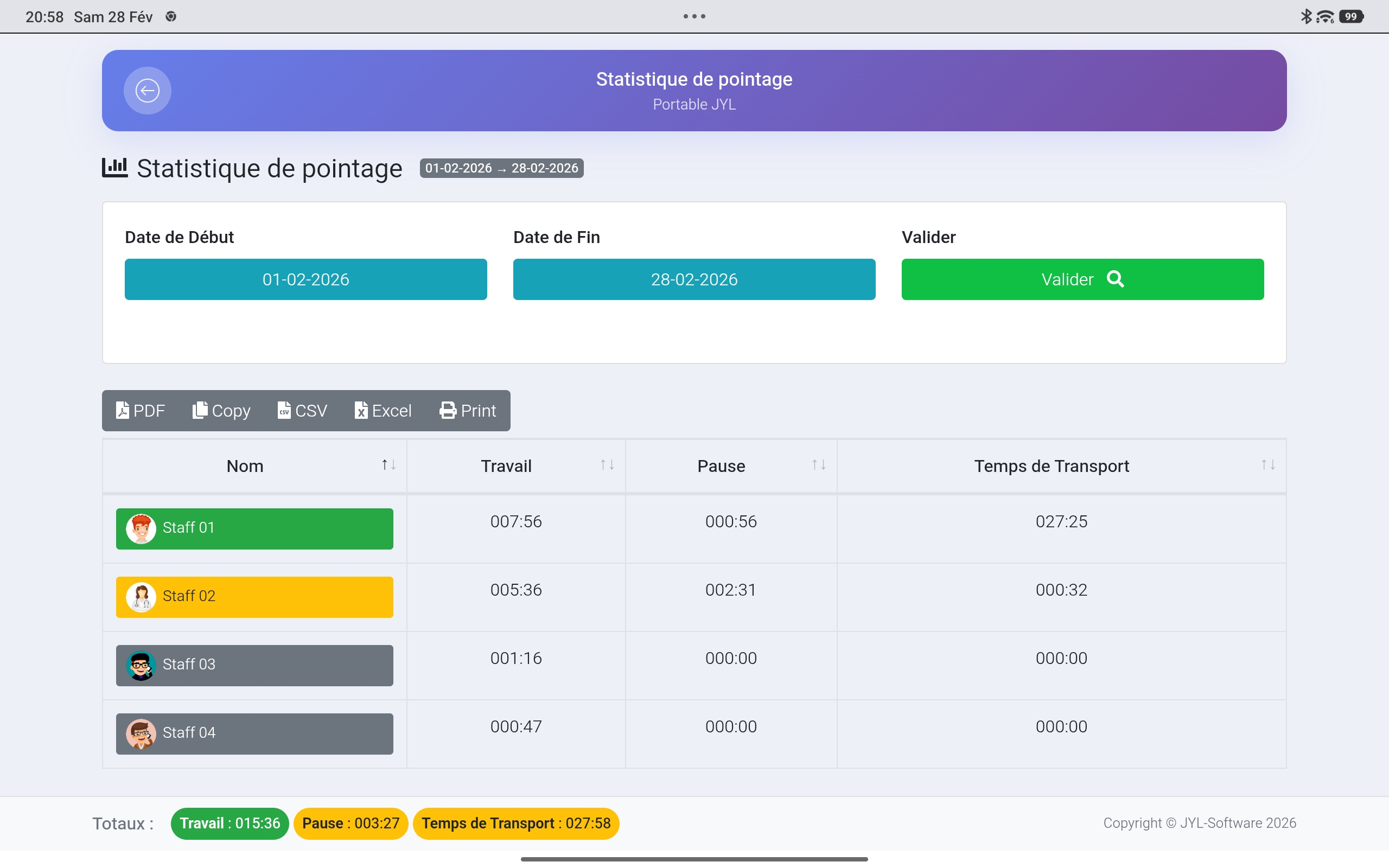
Task: Open the Date de Début picker
Action: [306, 279]
